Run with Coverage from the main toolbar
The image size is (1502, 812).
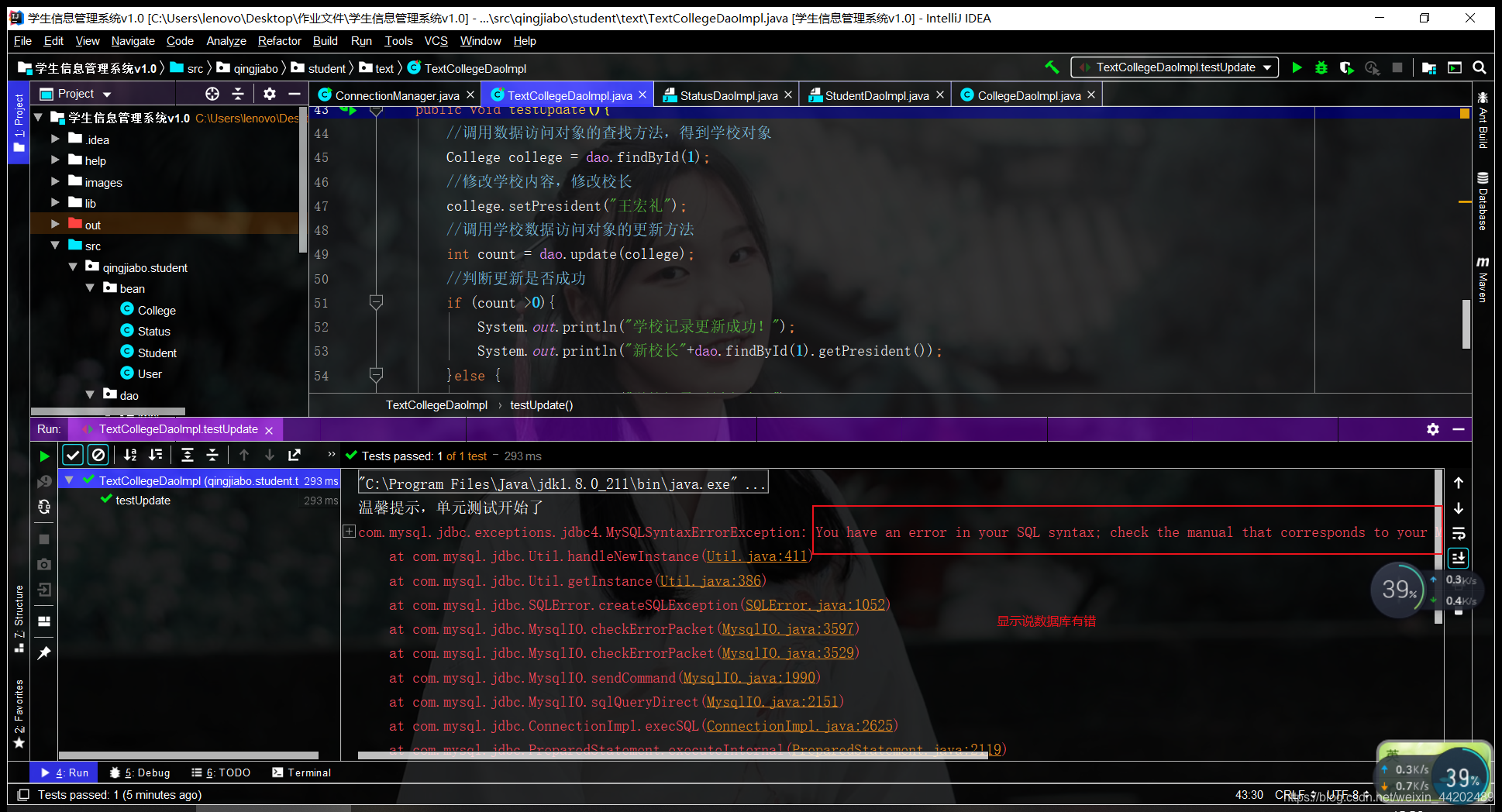(x=1347, y=67)
